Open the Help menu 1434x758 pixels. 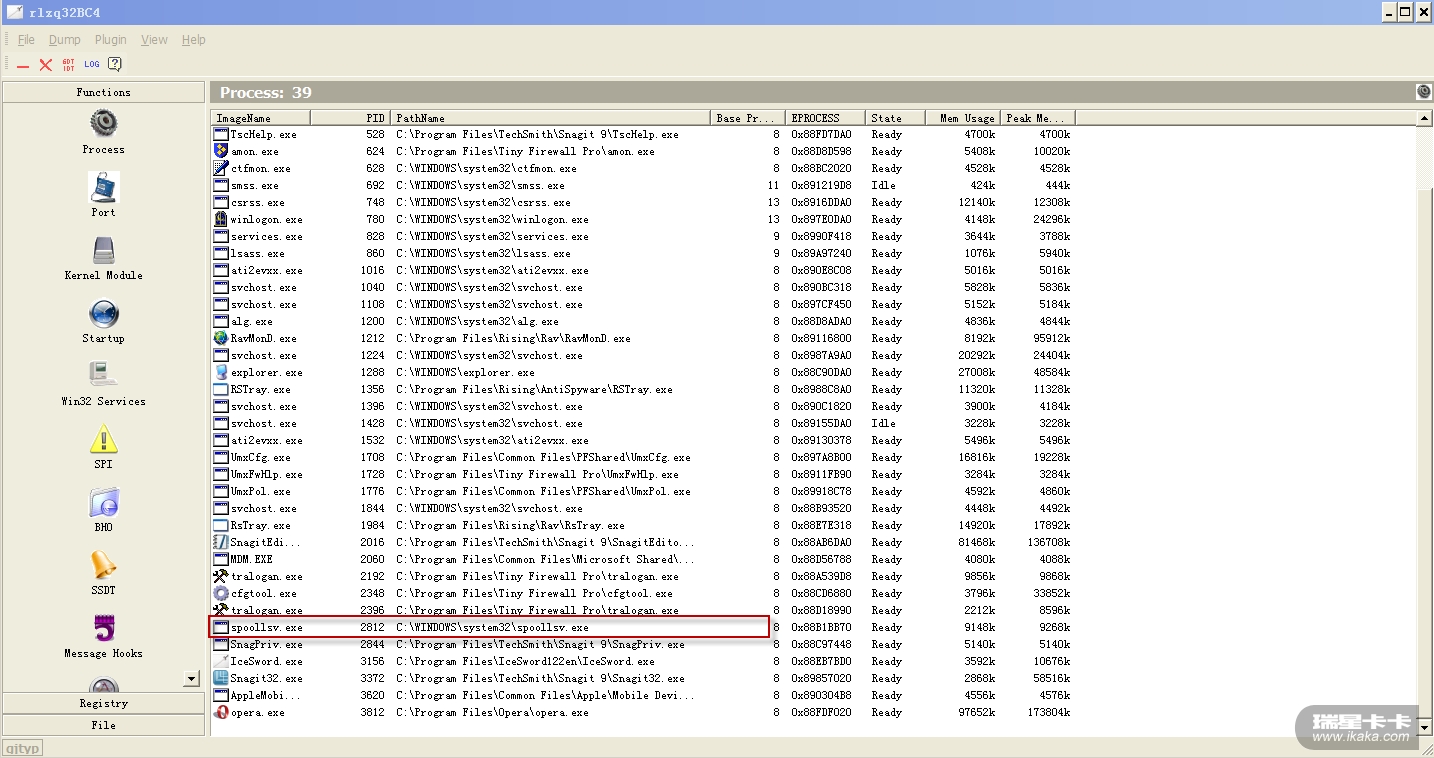coord(194,40)
